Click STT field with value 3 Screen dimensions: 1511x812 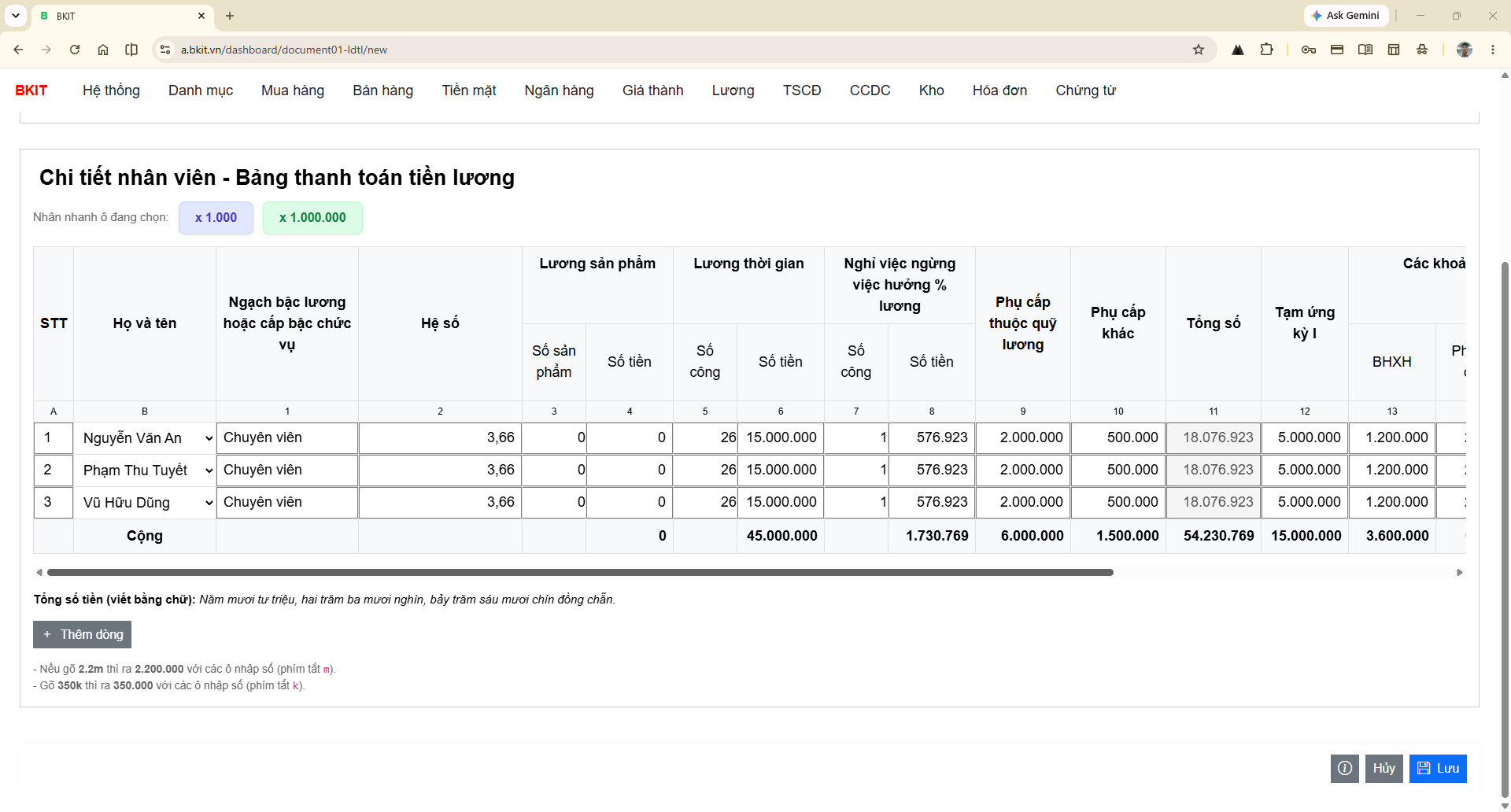pyautogui.click(x=54, y=503)
